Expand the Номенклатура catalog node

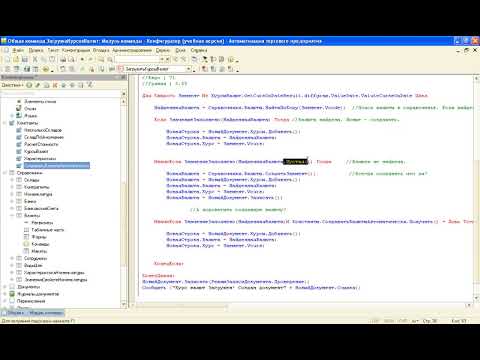12,194
